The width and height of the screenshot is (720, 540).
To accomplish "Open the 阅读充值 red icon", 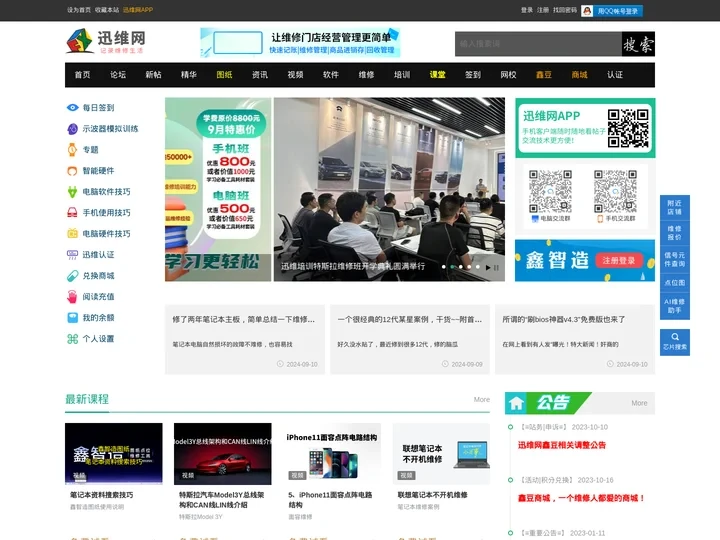I will click(72, 297).
